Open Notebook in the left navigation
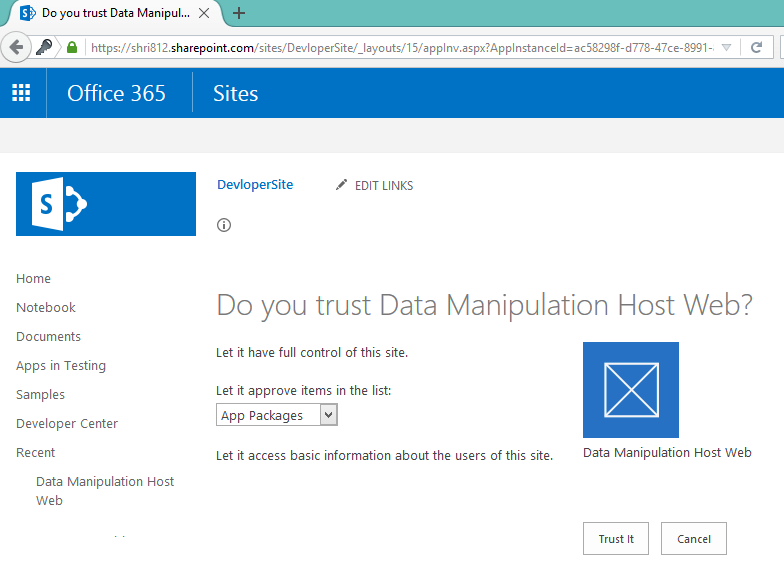Screen dimensions: 784x584 (x=46, y=308)
